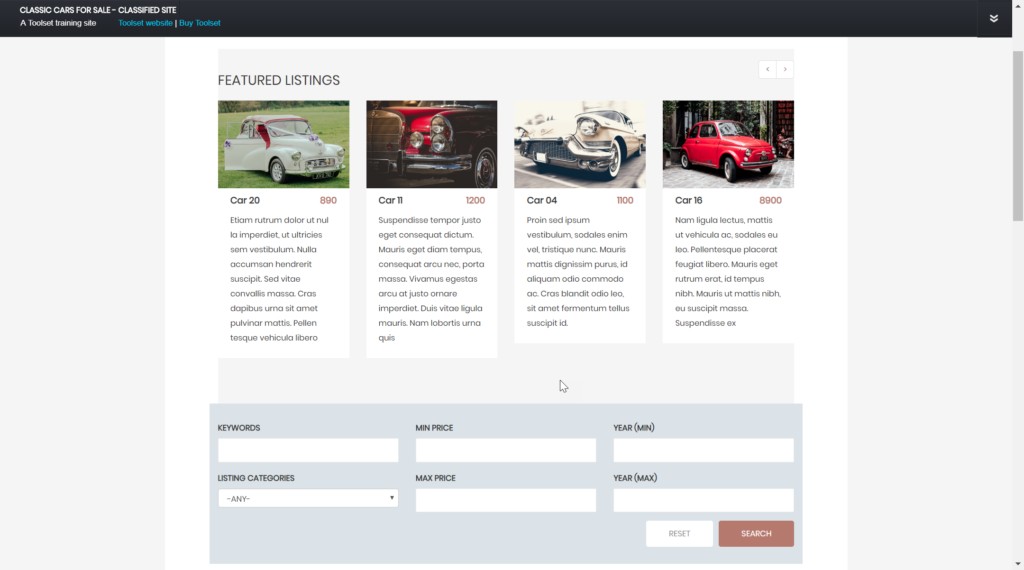Open the Car 20 thumbnail image
The width and height of the screenshot is (1024, 570).
click(283, 144)
